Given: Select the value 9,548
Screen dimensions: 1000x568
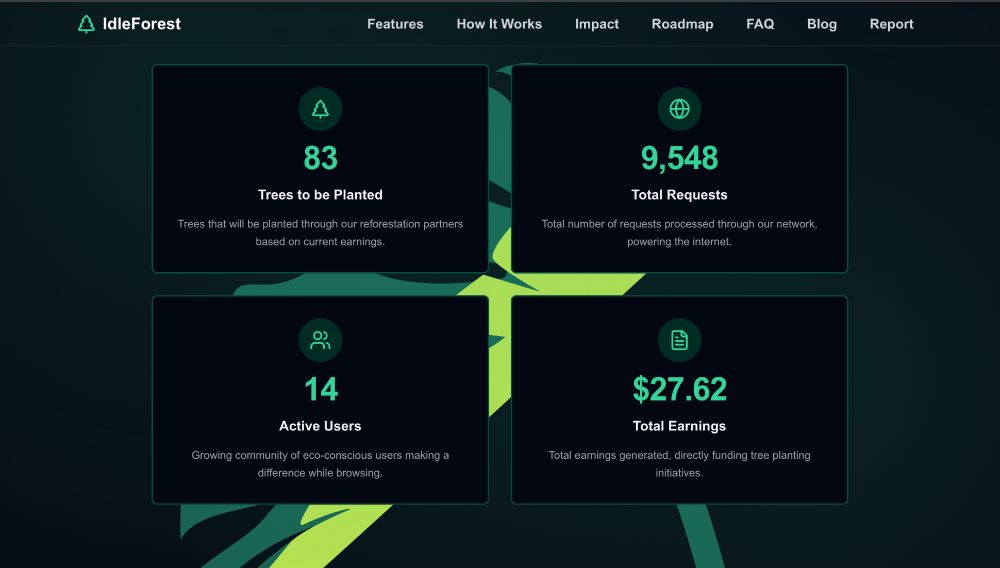Looking at the screenshot, I should 679,159.
